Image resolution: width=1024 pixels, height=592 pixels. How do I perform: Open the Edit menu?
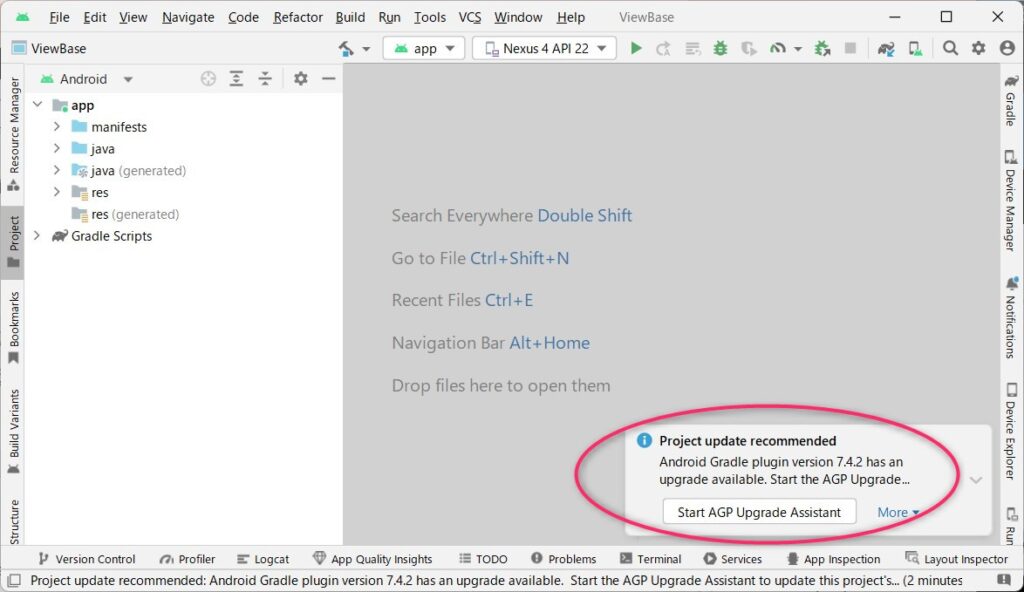[x=95, y=17]
